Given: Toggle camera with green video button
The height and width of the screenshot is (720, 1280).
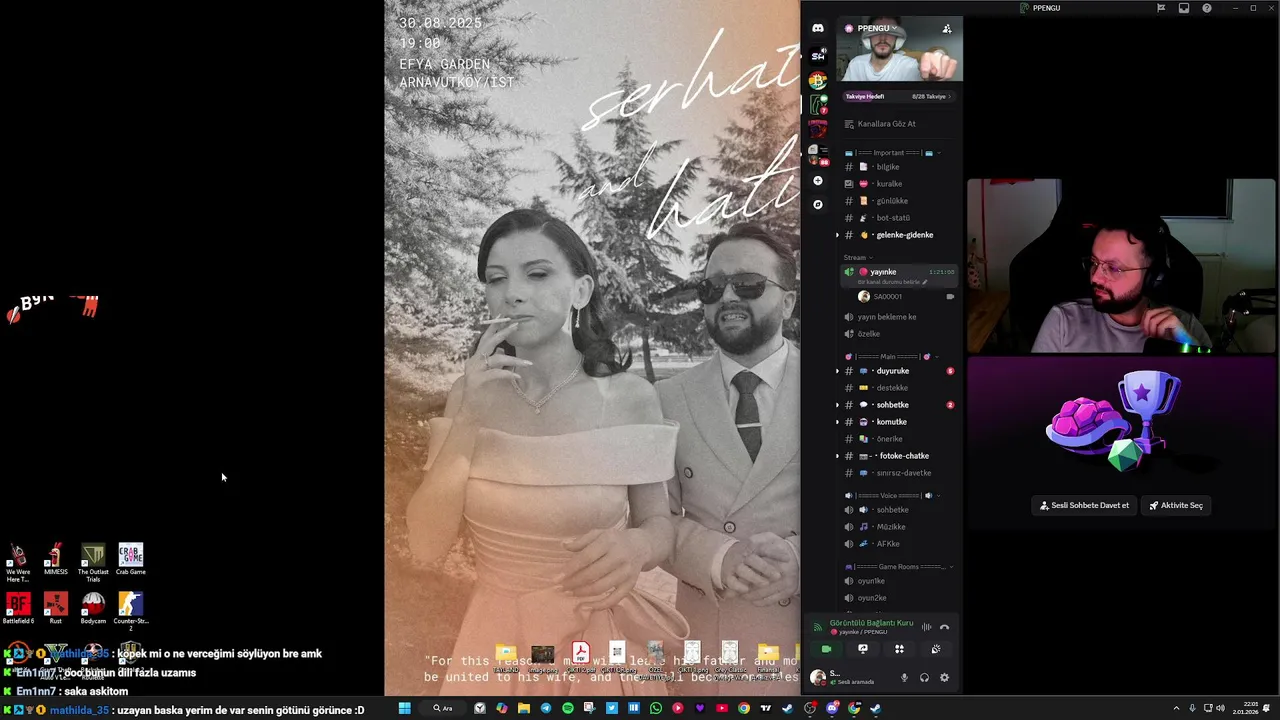Looking at the screenshot, I should (x=826, y=649).
